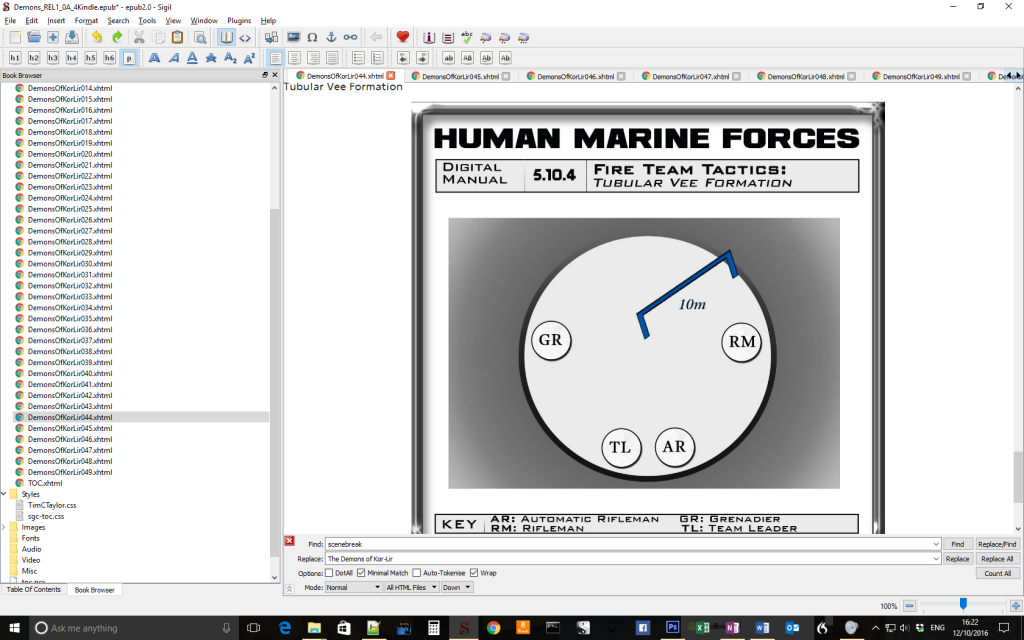Adjust the zoom slider at bottom right
The height and width of the screenshot is (640, 1024).
click(963, 604)
